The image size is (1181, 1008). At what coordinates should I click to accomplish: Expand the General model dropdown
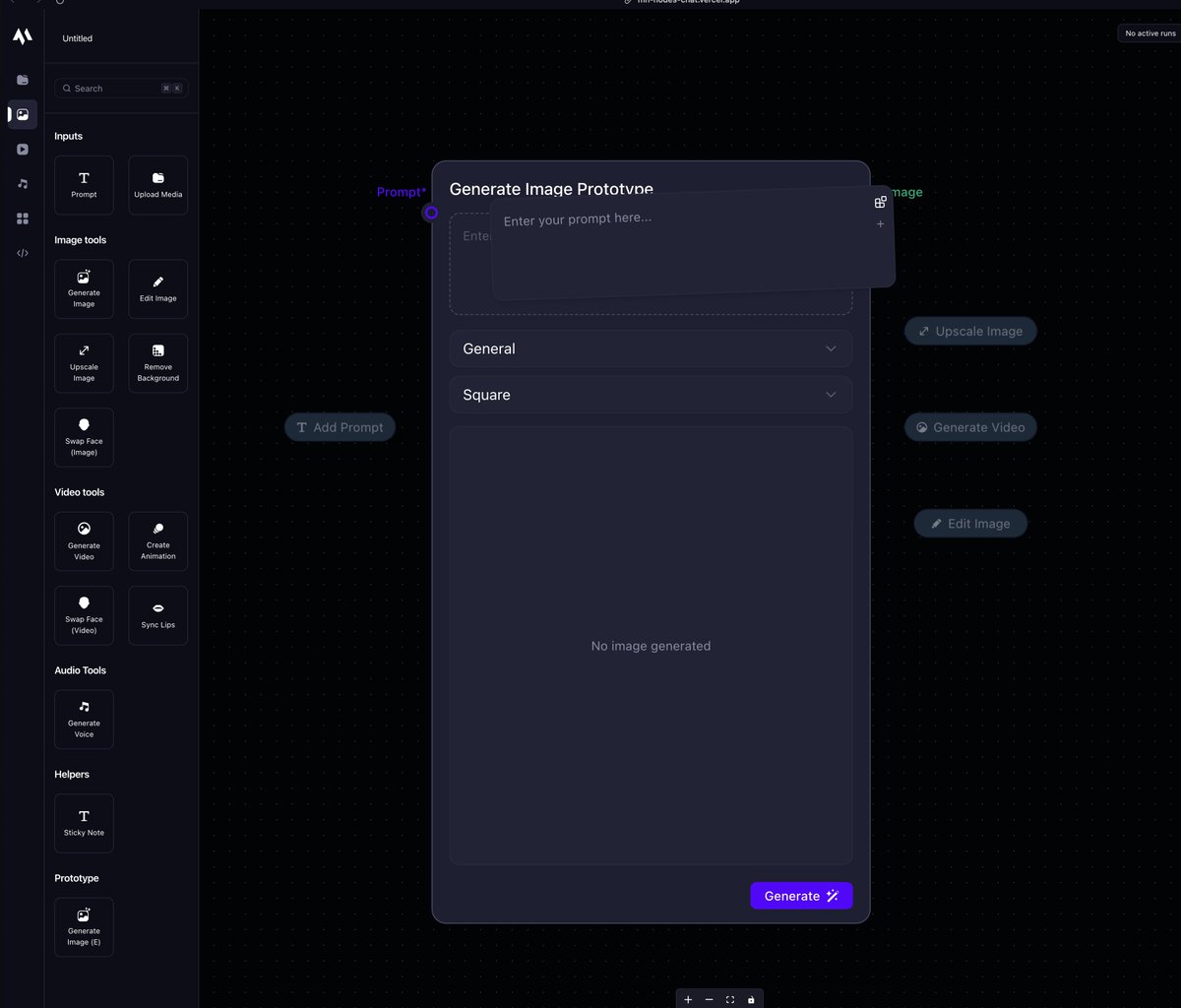tap(651, 348)
